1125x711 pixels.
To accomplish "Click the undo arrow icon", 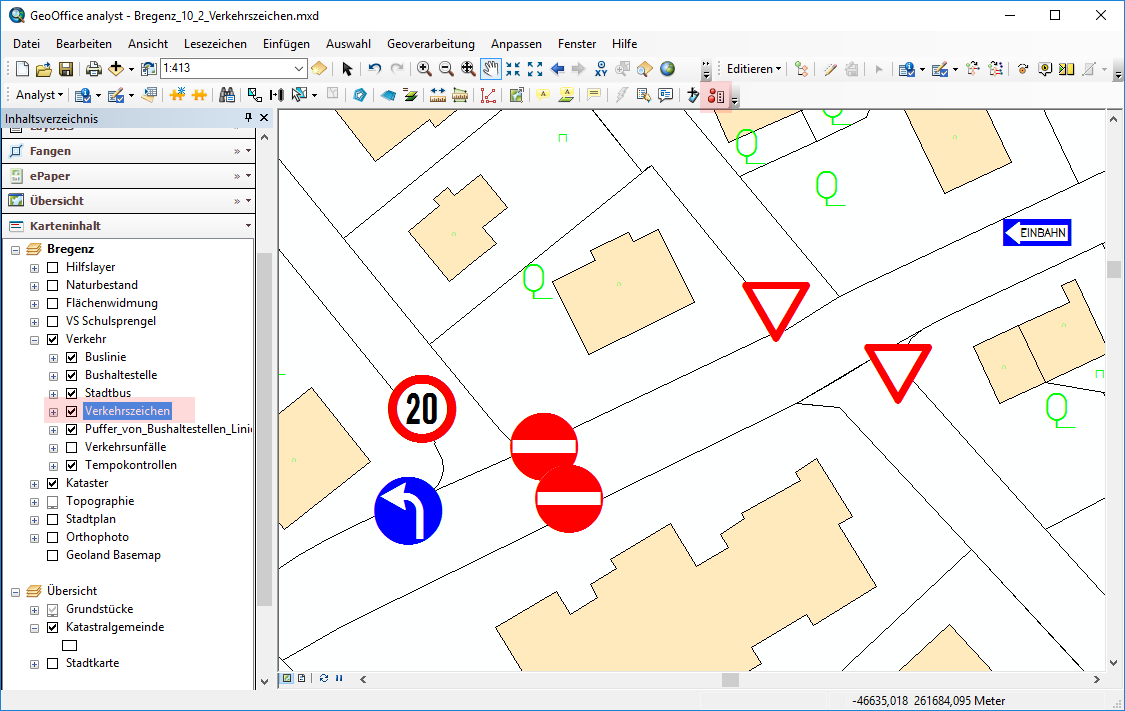I will [374, 69].
